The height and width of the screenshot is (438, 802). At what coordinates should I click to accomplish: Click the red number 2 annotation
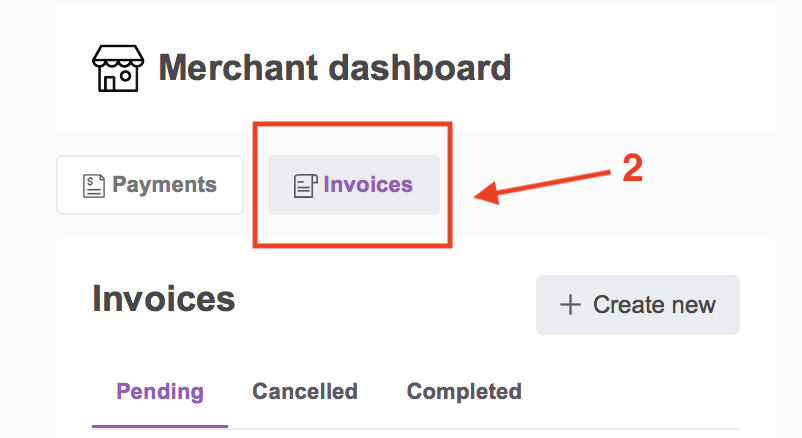coord(632,168)
